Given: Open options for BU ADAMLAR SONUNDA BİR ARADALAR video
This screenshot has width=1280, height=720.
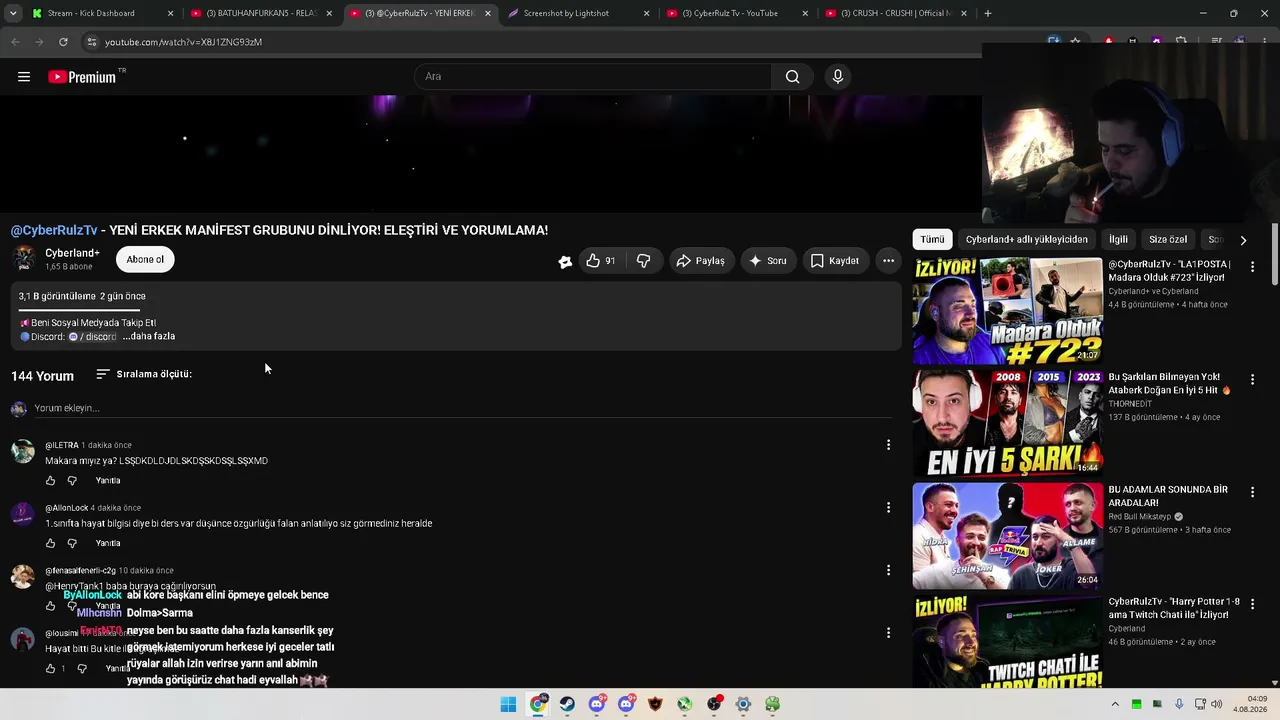Looking at the screenshot, I should (1252, 492).
